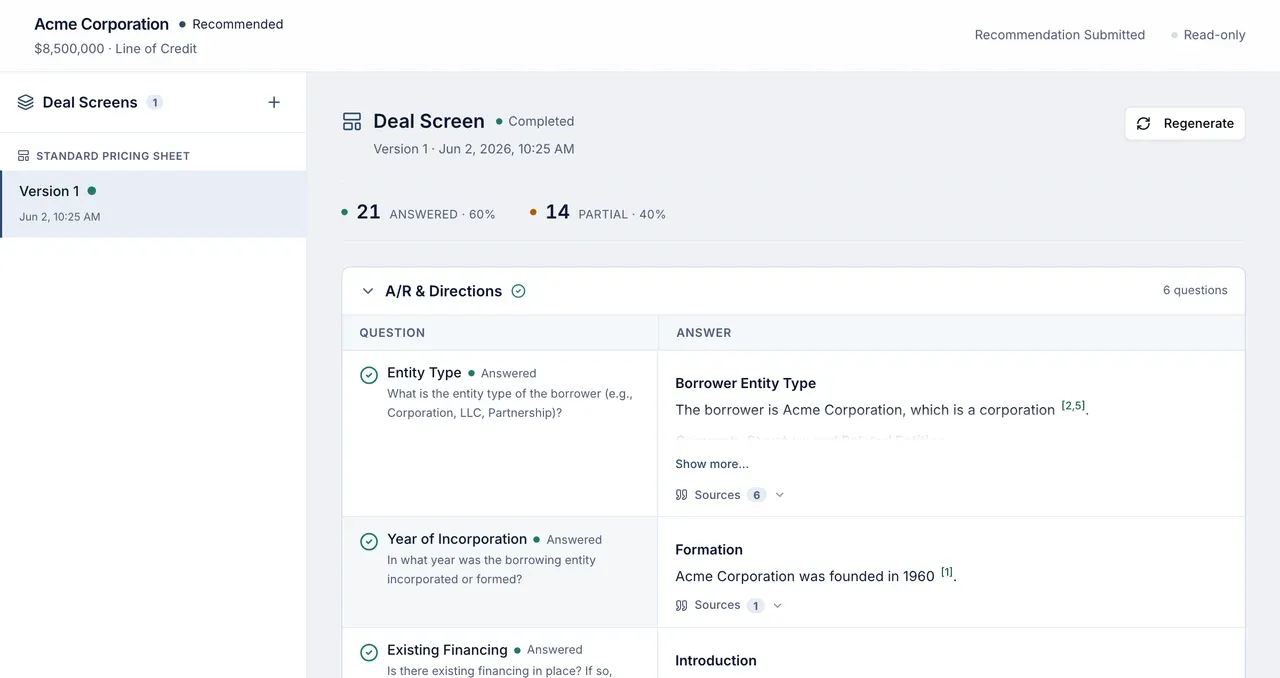Screen dimensions: 1280x678
Task: Collapse the A/R & Directions section
Action: point(368,291)
